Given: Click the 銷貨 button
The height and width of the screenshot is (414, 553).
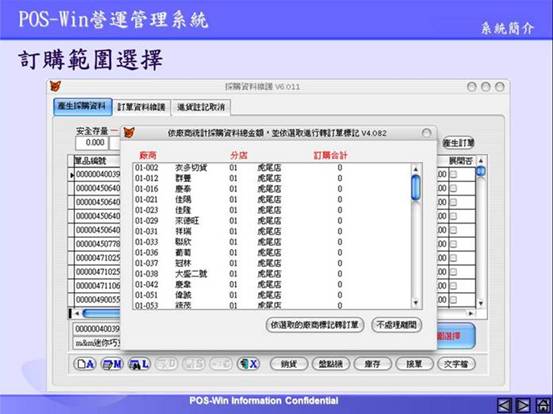Looking at the screenshot, I should [289, 364].
